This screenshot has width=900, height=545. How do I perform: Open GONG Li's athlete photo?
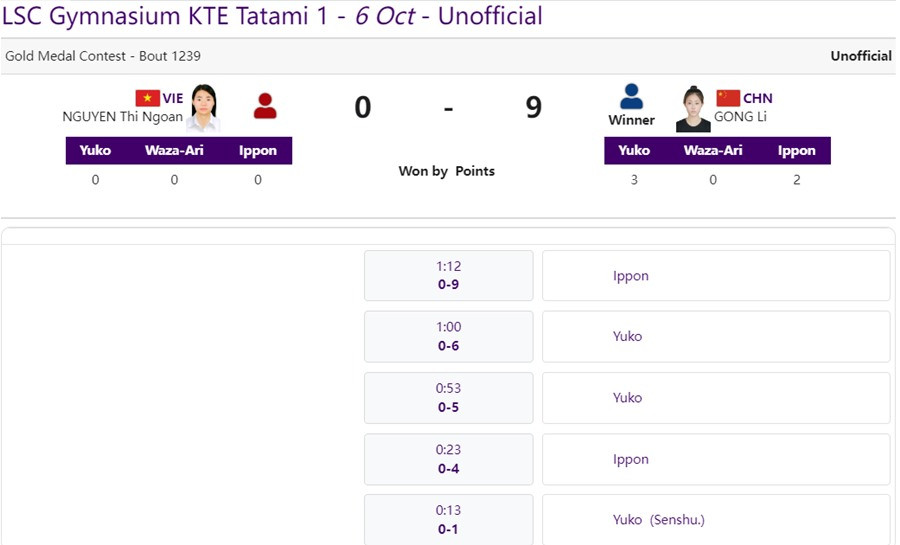tap(693, 109)
